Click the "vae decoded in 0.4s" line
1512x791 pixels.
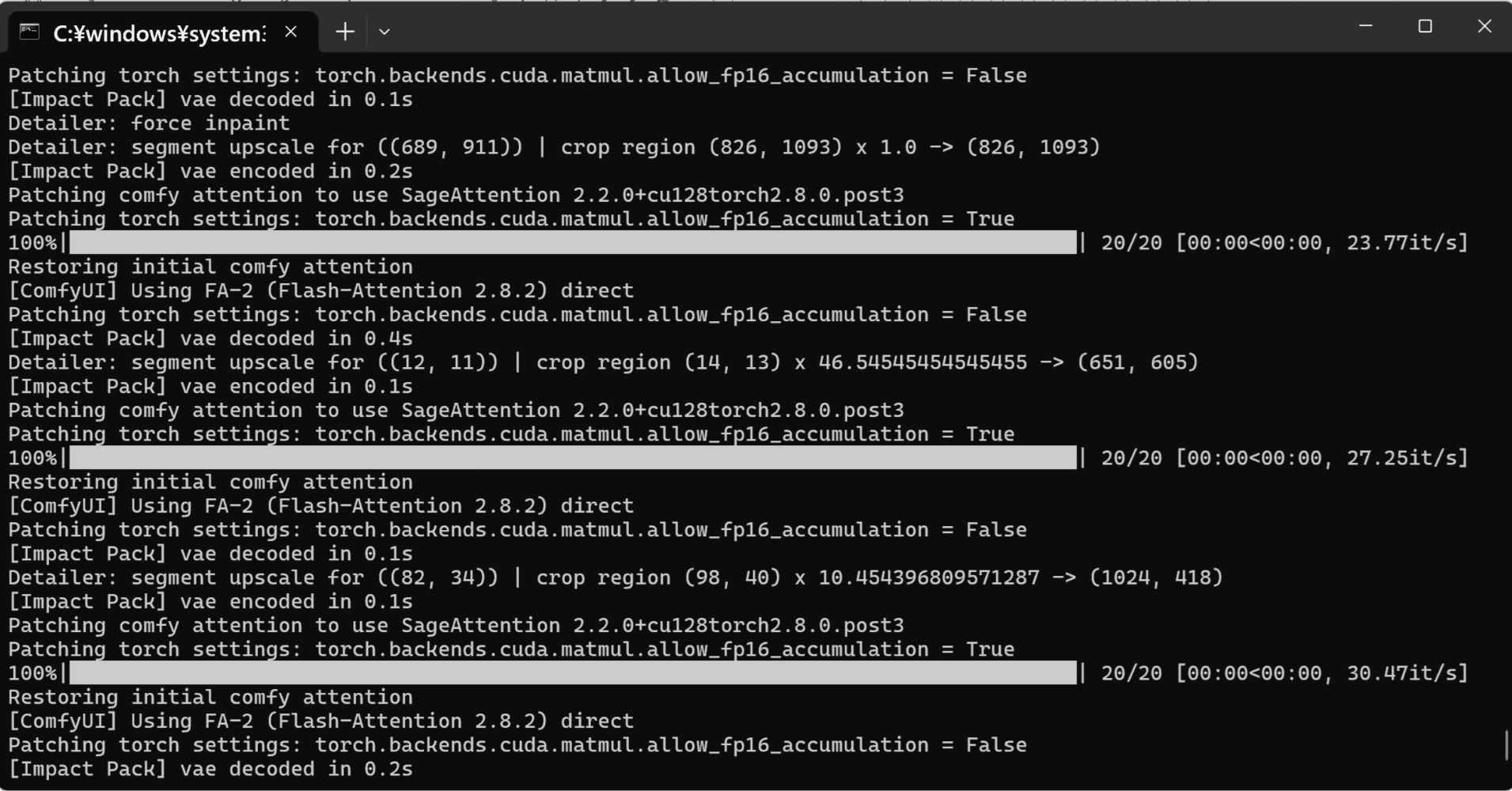[x=210, y=339]
